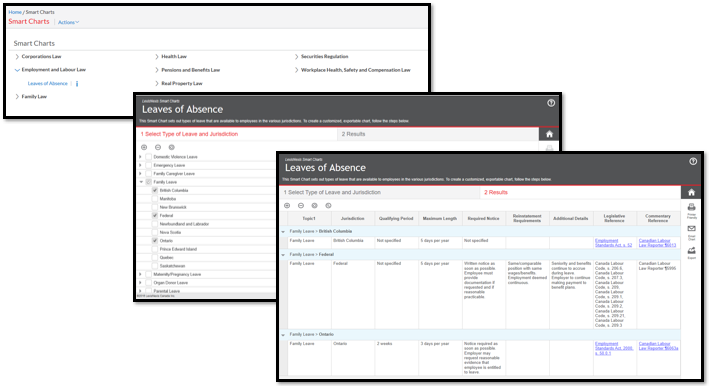
Task: Check the Quebec checkbox
Action: (155, 258)
